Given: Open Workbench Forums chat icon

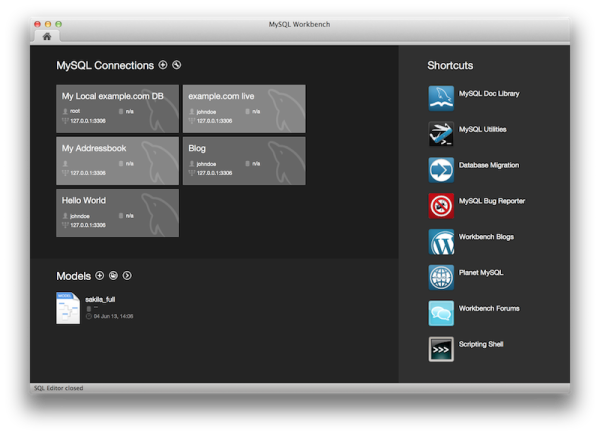Looking at the screenshot, I should click(x=441, y=313).
